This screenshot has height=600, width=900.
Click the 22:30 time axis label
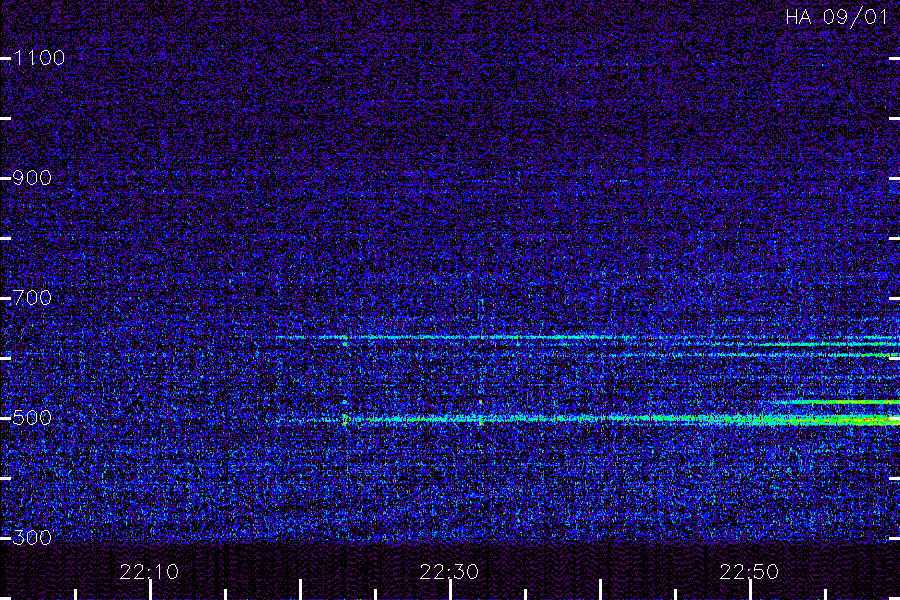tap(449, 572)
